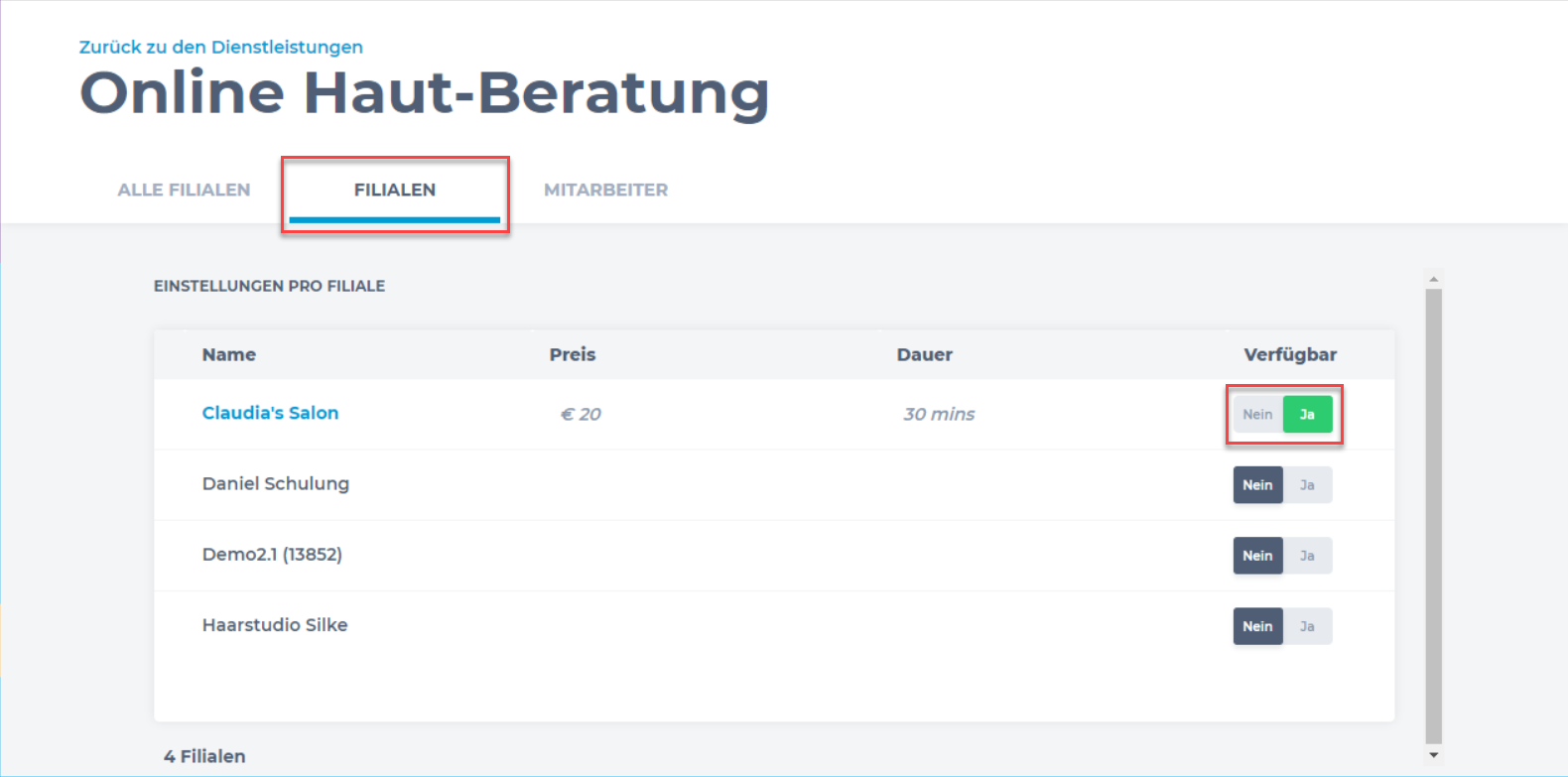Set Claudia's Salon availability to Nein
The height and width of the screenshot is (777, 1568).
click(x=1257, y=415)
